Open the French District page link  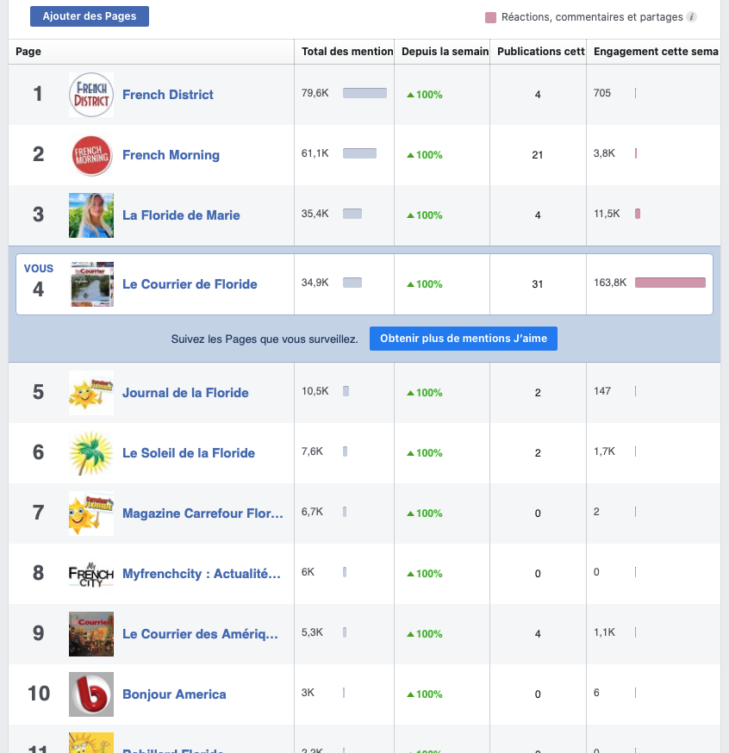coord(167,95)
